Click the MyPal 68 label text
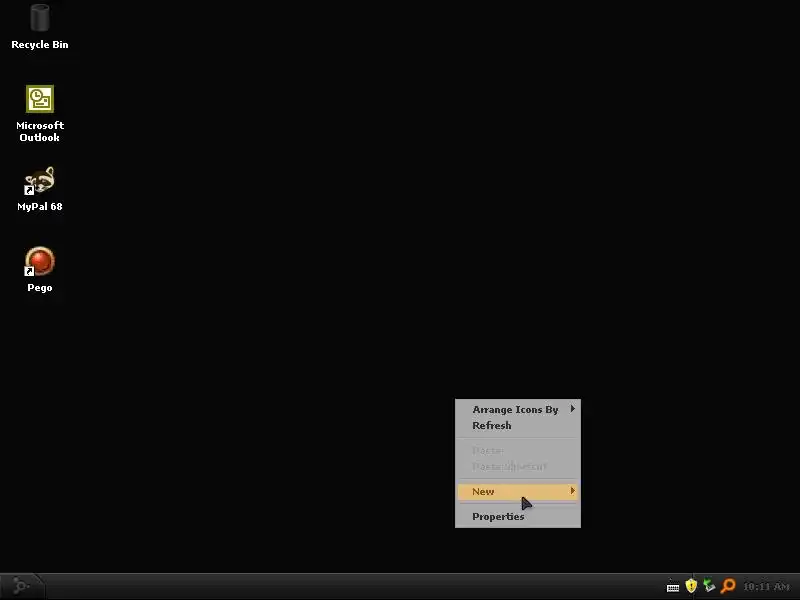 (x=40, y=207)
